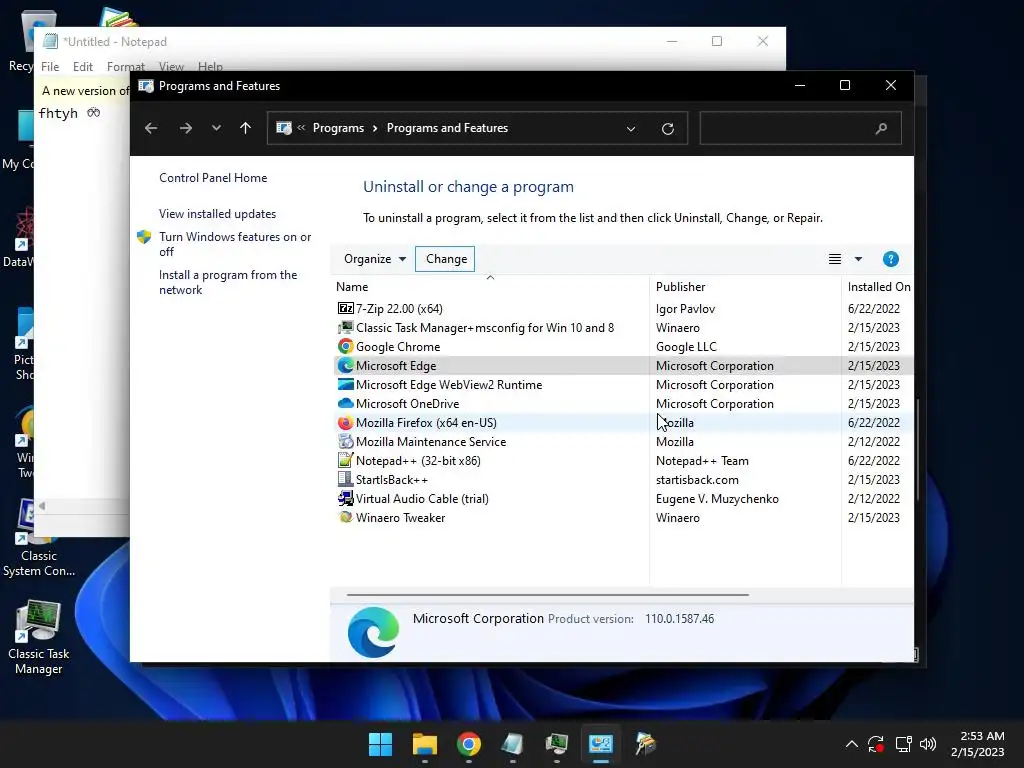Select Winaero Tweaker program name
The width and height of the screenshot is (1024, 768).
point(400,518)
